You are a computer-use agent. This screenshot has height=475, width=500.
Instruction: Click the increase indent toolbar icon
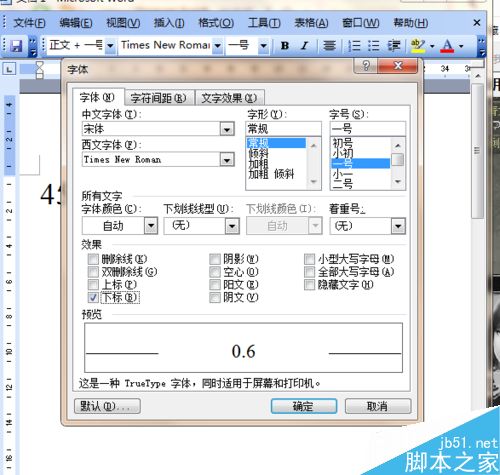(x=394, y=46)
